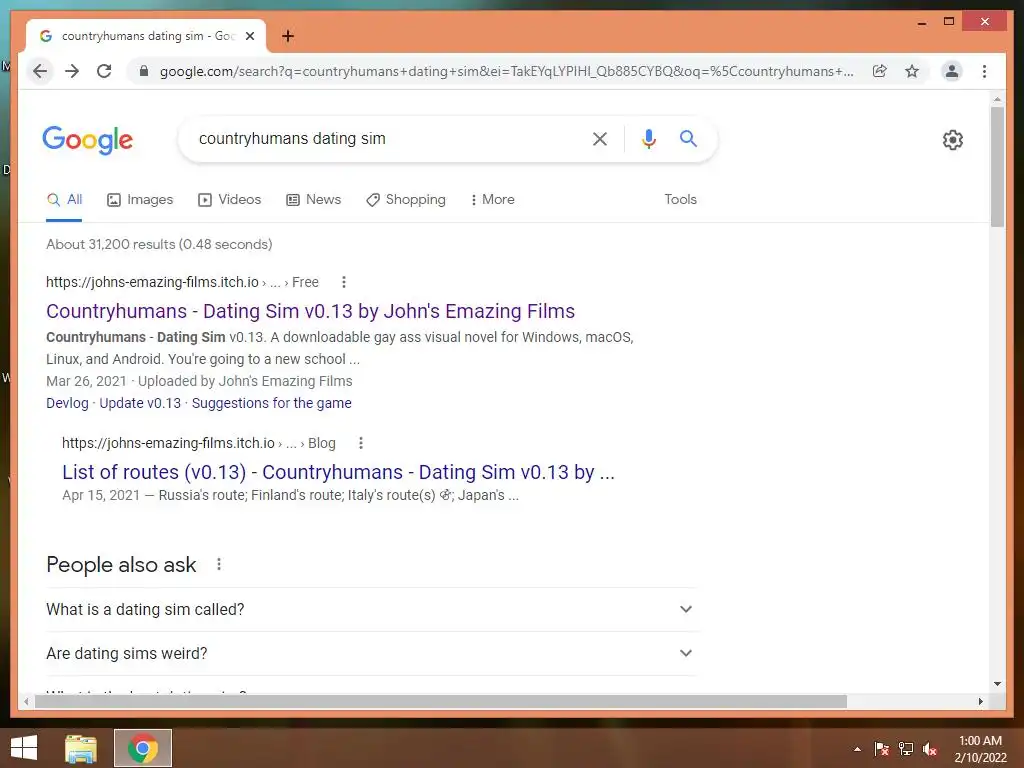This screenshot has width=1024, height=768.
Task: Go back to the previous page
Action: (x=40, y=71)
